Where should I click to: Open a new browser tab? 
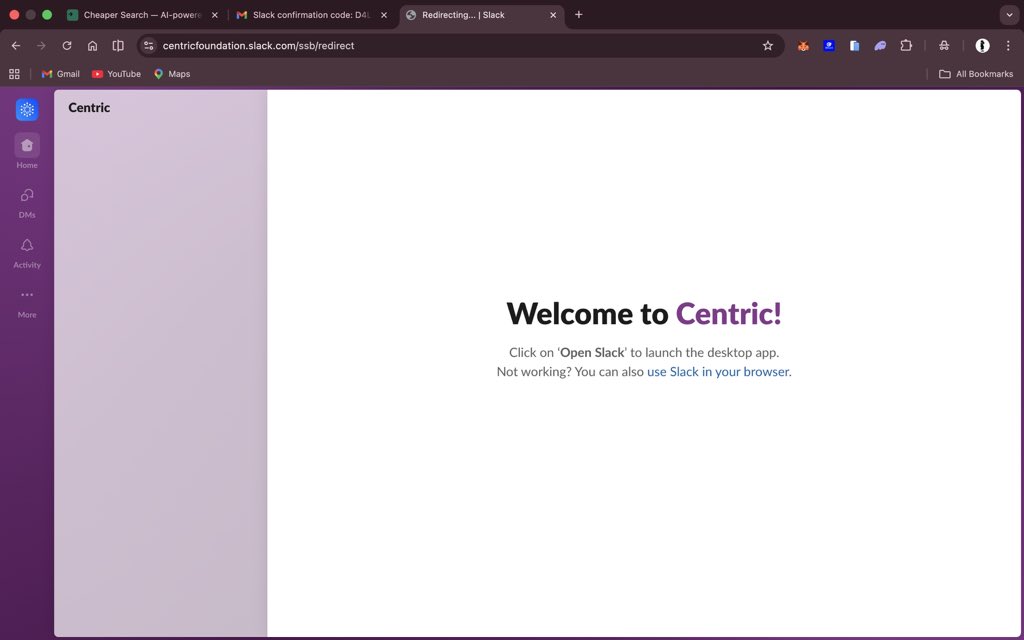579,14
